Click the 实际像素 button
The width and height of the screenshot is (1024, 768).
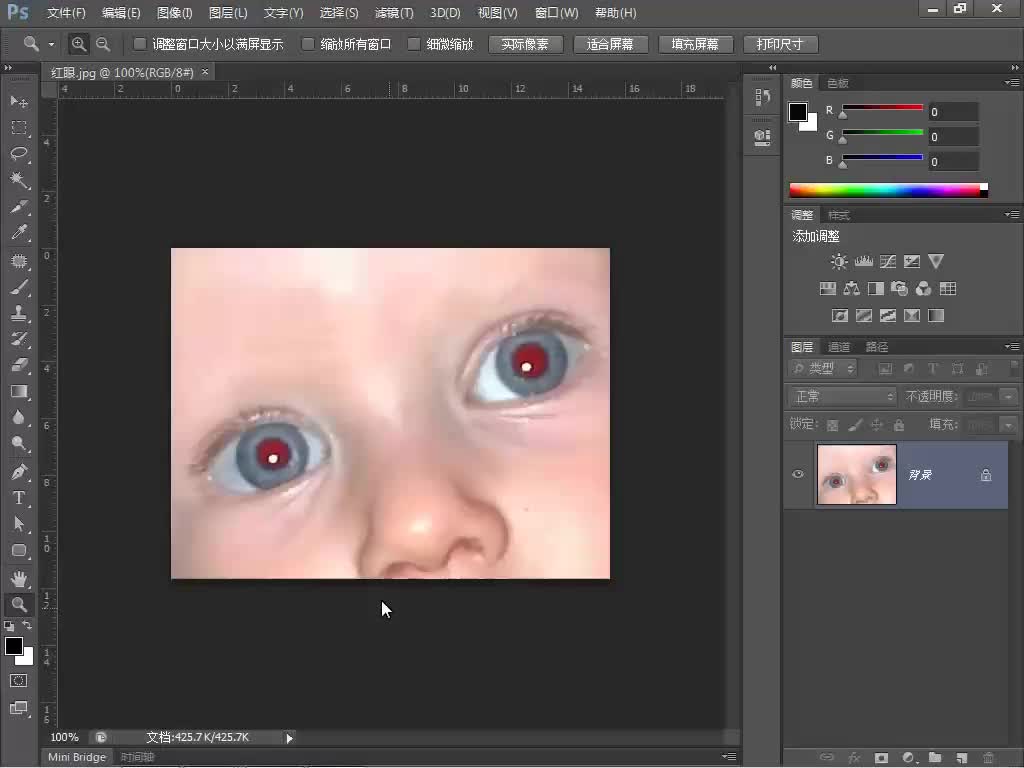(x=525, y=44)
